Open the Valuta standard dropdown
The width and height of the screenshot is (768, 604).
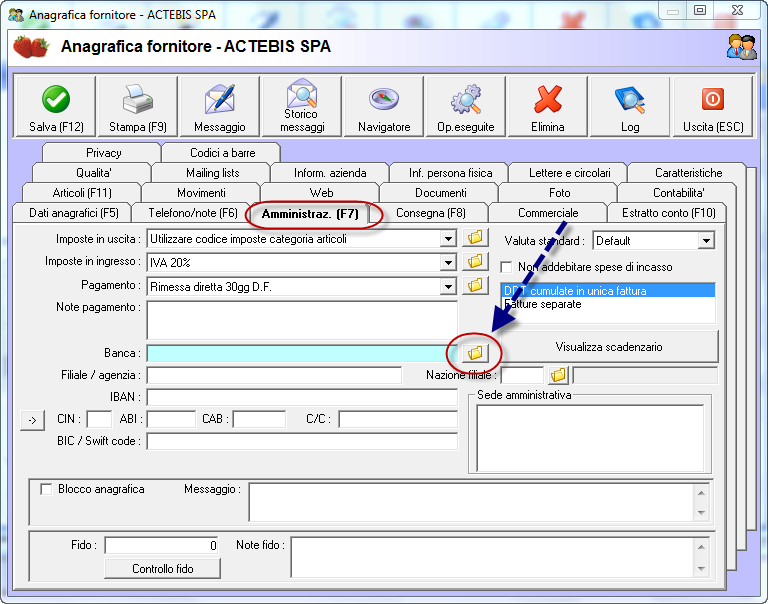pyautogui.click(x=706, y=241)
